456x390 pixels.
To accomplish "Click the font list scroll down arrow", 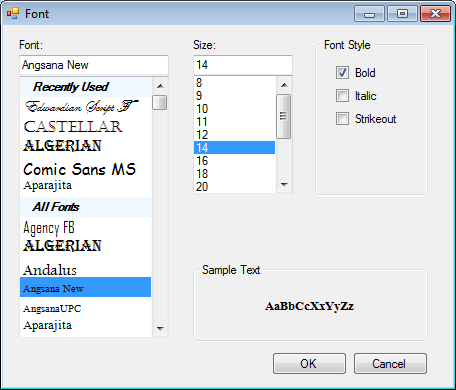I will [160, 328].
